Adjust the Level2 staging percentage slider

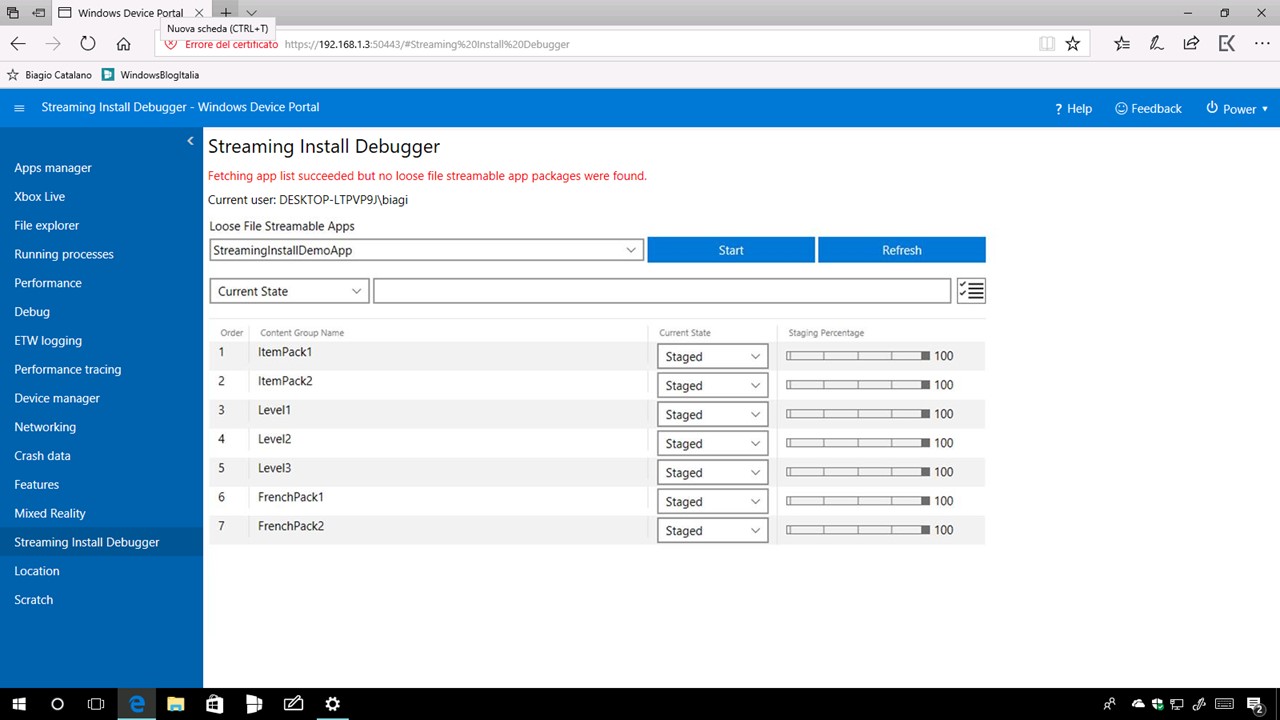point(858,443)
